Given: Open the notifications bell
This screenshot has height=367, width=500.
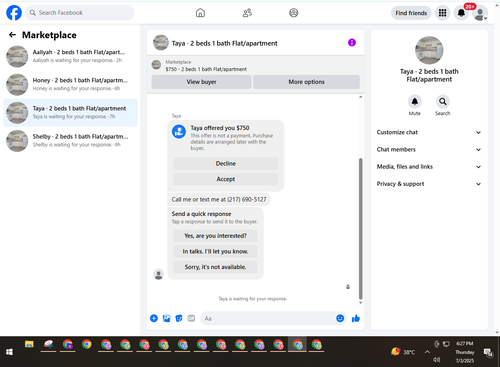Looking at the screenshot, I should pos(461,13).
